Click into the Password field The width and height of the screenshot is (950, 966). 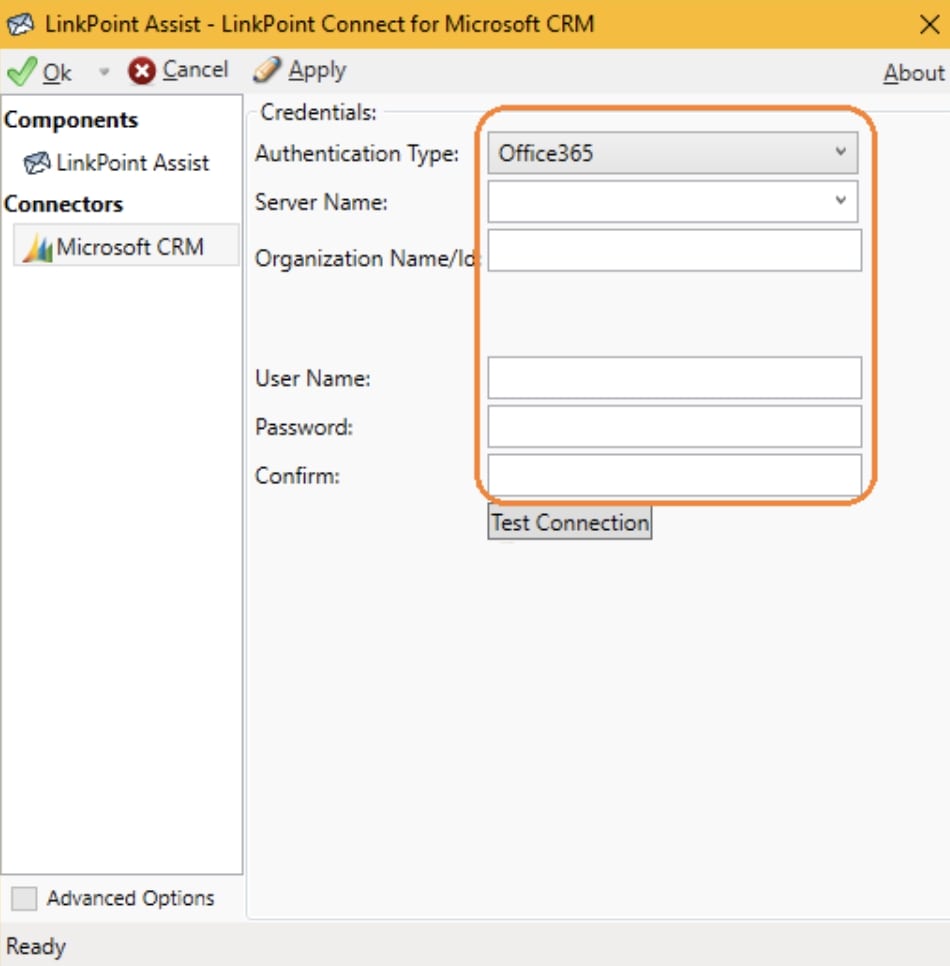[x=675, y=426]
